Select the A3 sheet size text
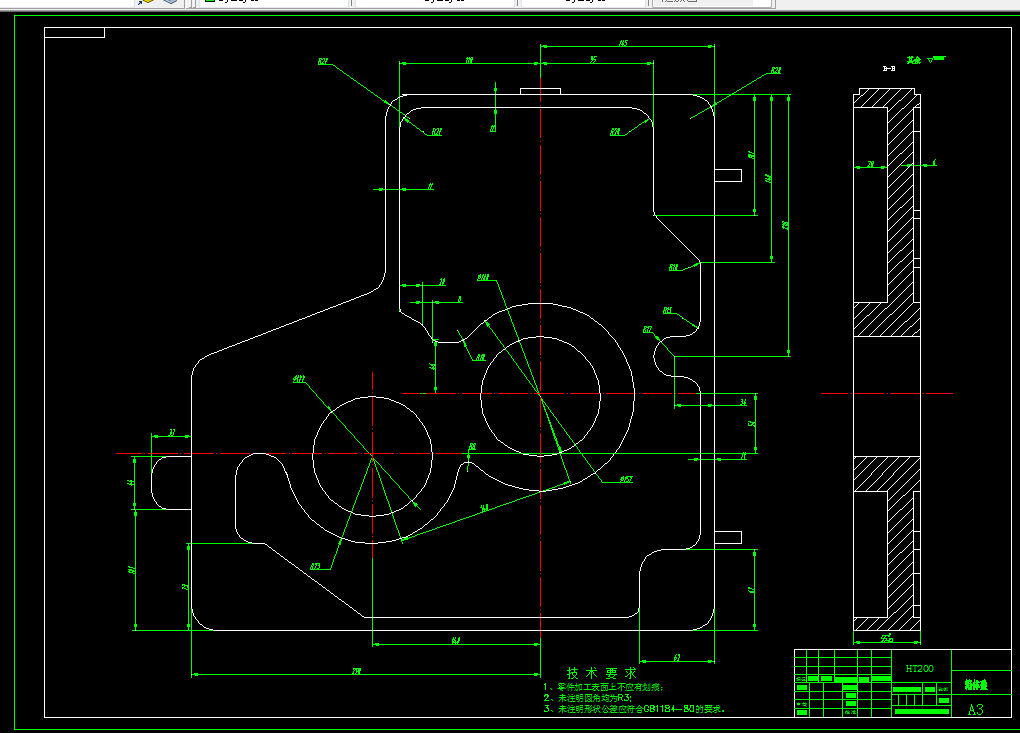This screenshot has width=1020, height=733. (976, 710)
